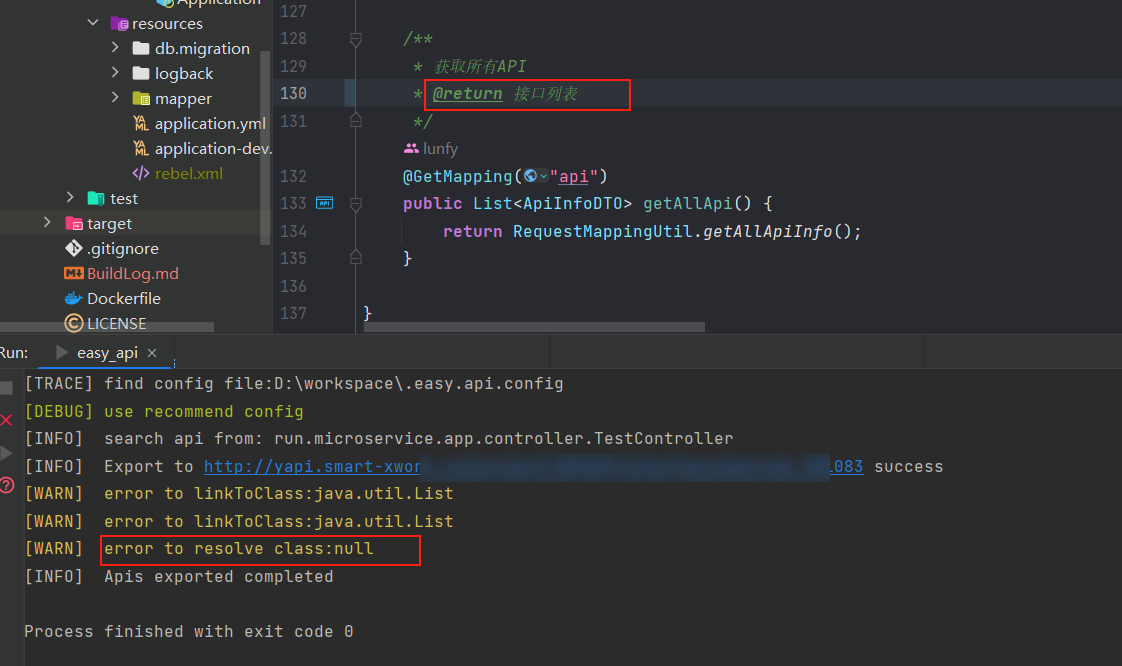
Task: Select .gitignore in the project tree
Action: 123,248
